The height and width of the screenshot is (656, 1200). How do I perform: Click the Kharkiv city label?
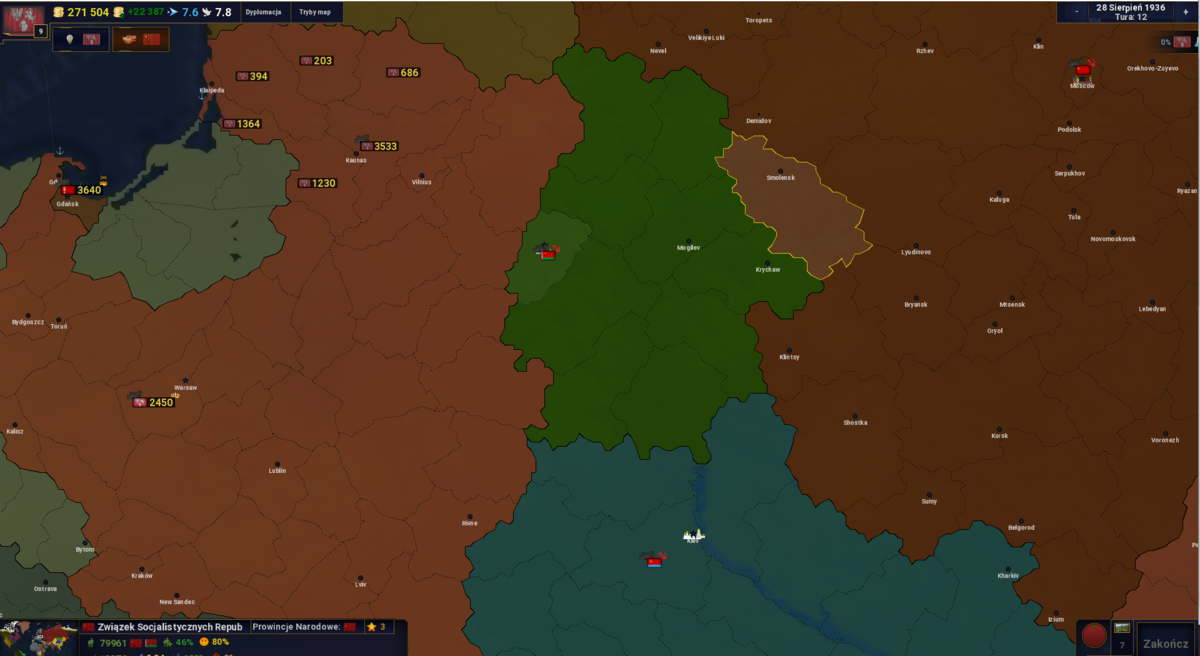click(x=1008, y=576)
